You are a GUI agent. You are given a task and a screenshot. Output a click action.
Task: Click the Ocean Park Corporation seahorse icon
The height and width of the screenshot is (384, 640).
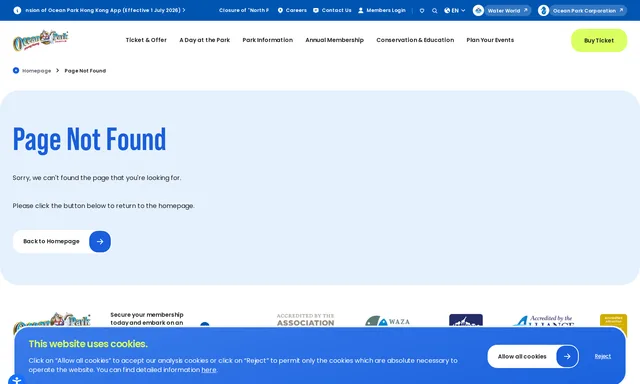(x=543, y=11)
